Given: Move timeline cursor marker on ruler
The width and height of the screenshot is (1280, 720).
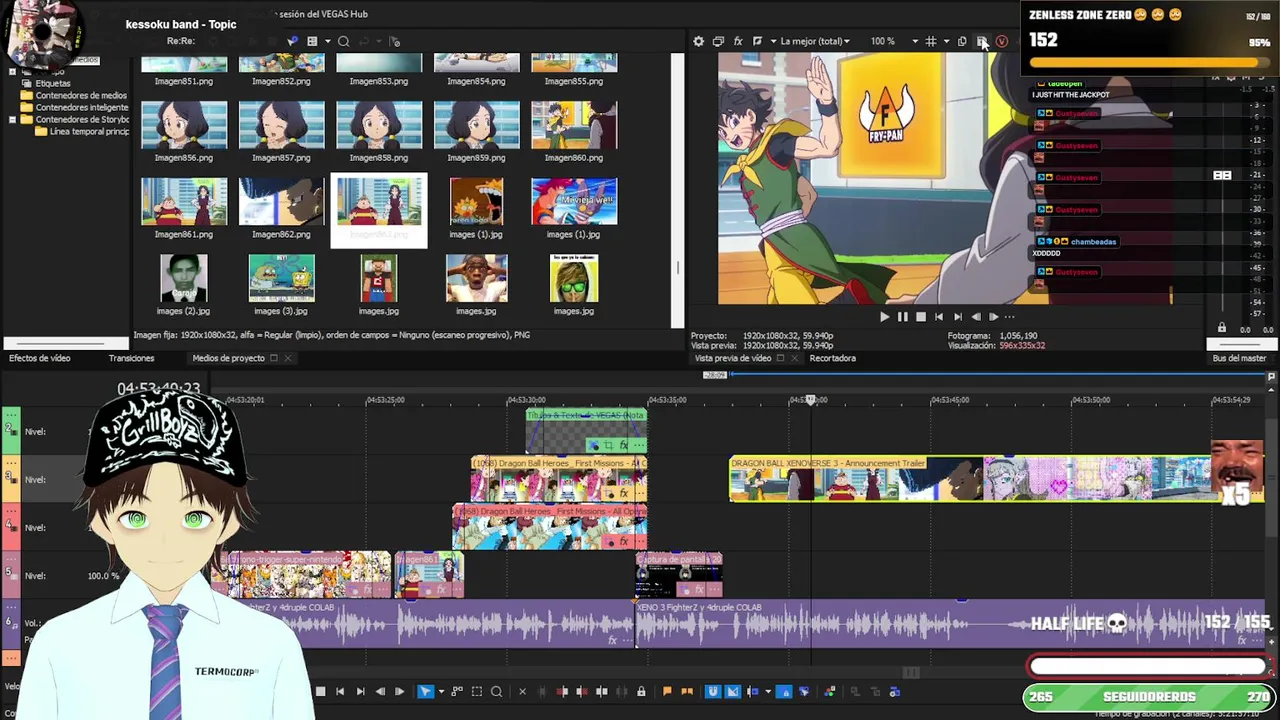Looking at the screenshot, I should point(810,400).
